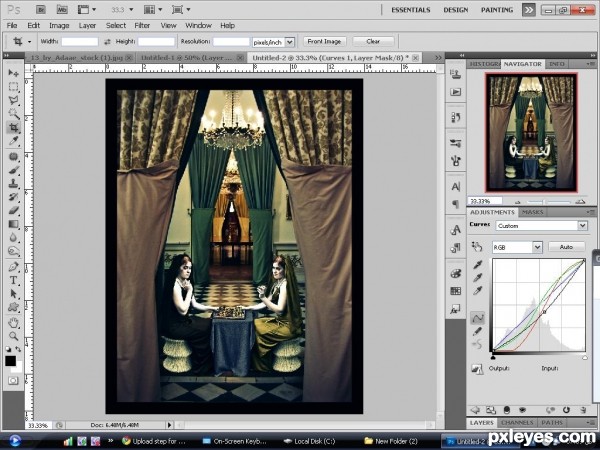Image resolution: width=600 pixels, height=450 pixels.
Task: Open the Crop tool preset picker arrow
Action: 29,42
